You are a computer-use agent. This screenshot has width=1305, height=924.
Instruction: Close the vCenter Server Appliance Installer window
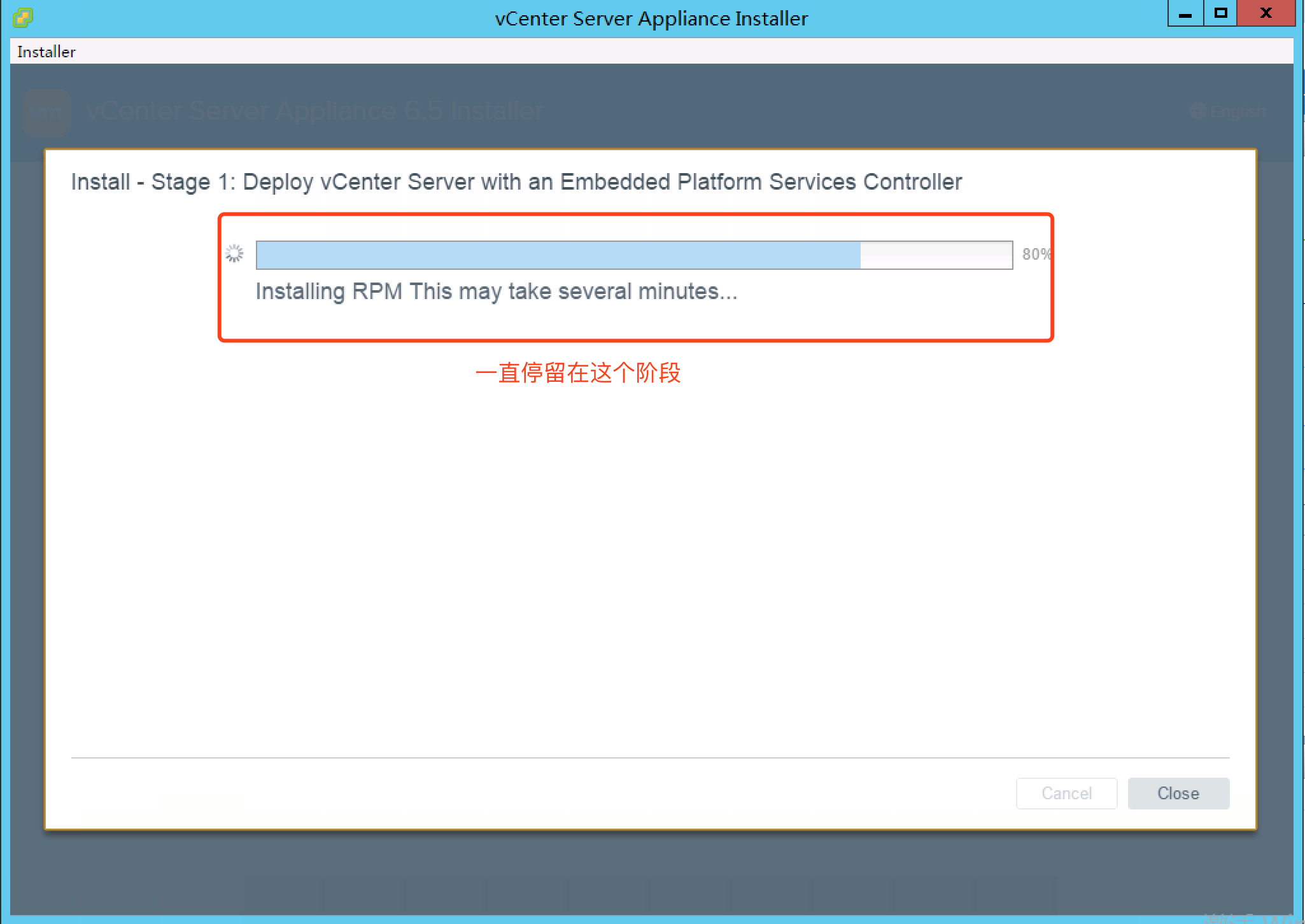pyautogui.click(x=1266, y=13)
